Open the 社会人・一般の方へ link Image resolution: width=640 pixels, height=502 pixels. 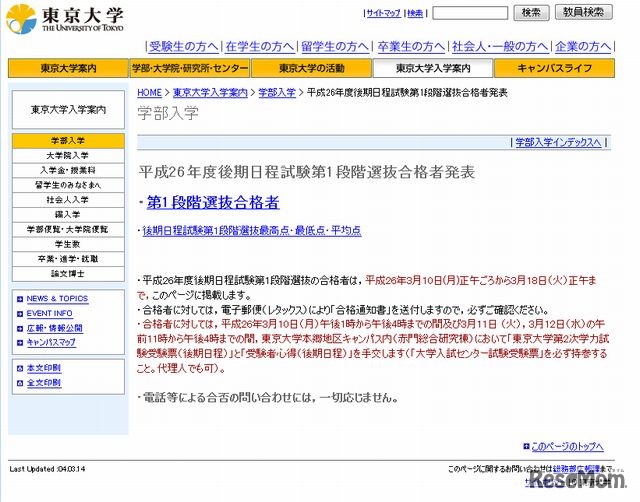point(500,47)
